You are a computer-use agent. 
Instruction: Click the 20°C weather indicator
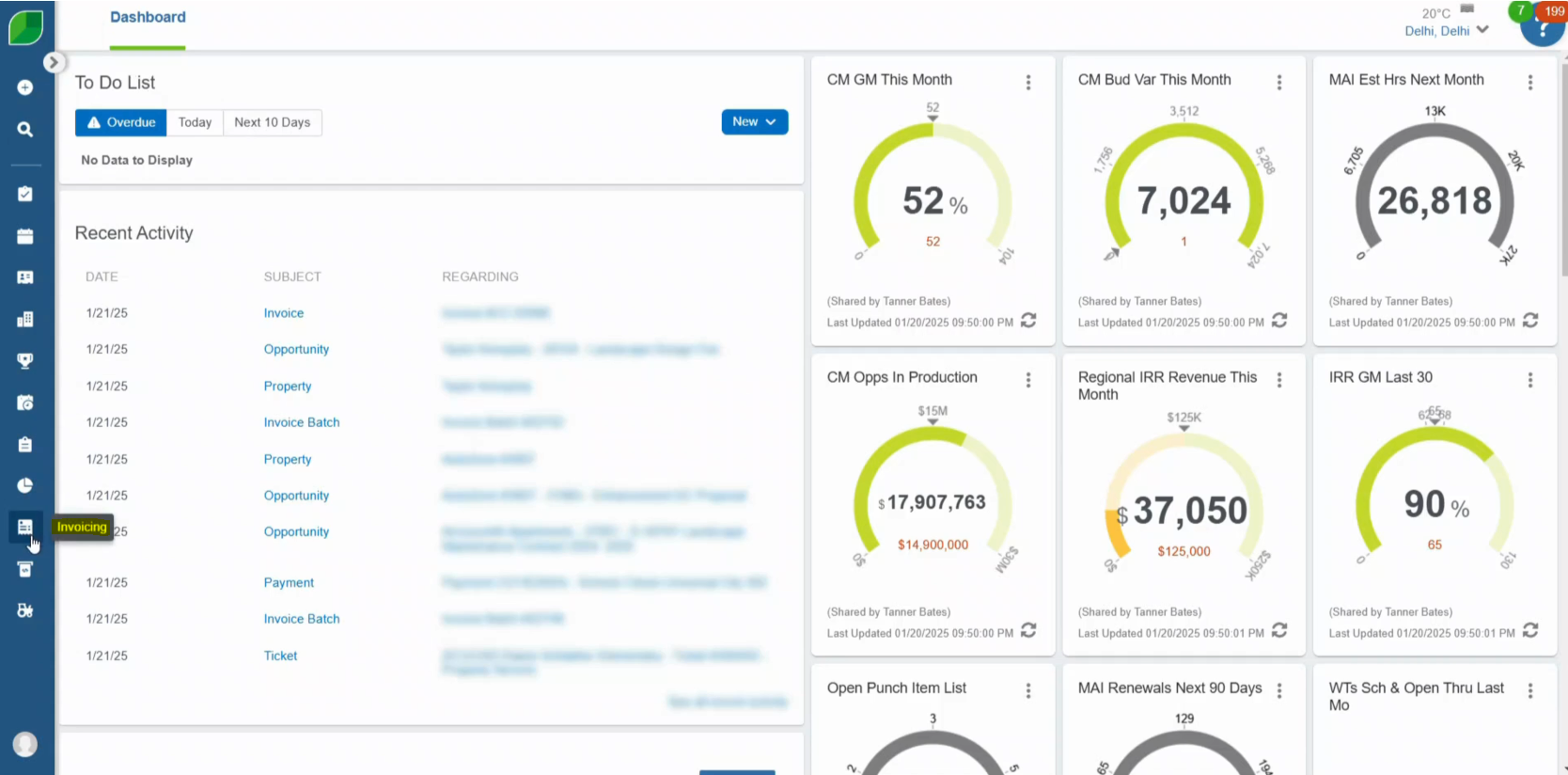pyautogui.click(x=1435, y=13)
